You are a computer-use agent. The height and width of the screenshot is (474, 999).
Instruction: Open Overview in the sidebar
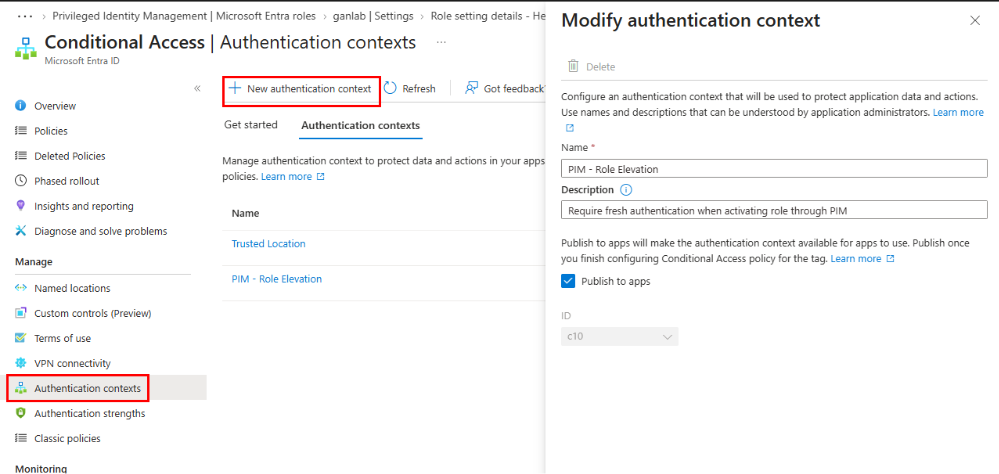pyautogui.click(x=55, y=106)
